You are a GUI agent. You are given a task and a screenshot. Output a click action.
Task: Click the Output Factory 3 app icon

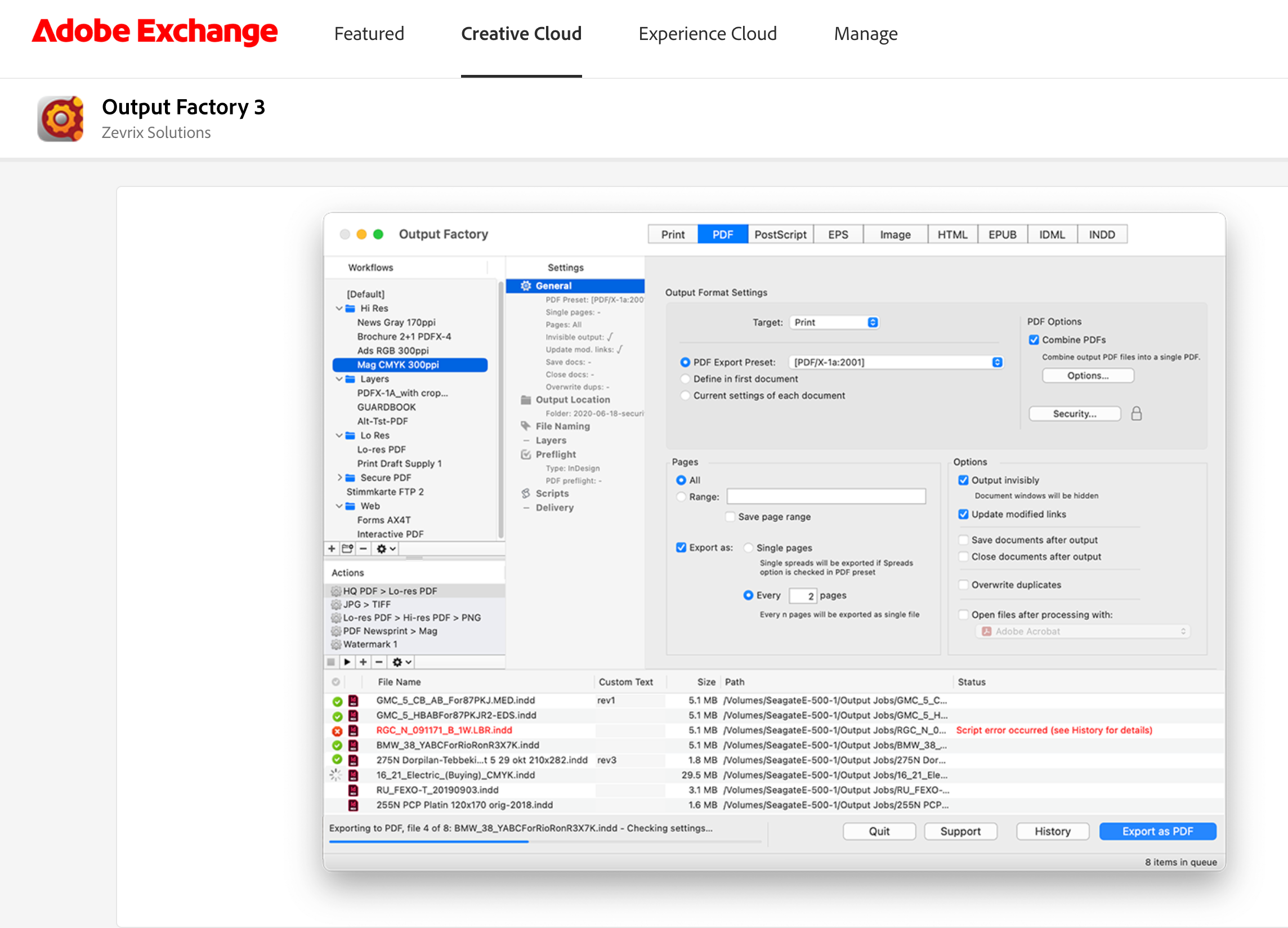coord(61,119)
